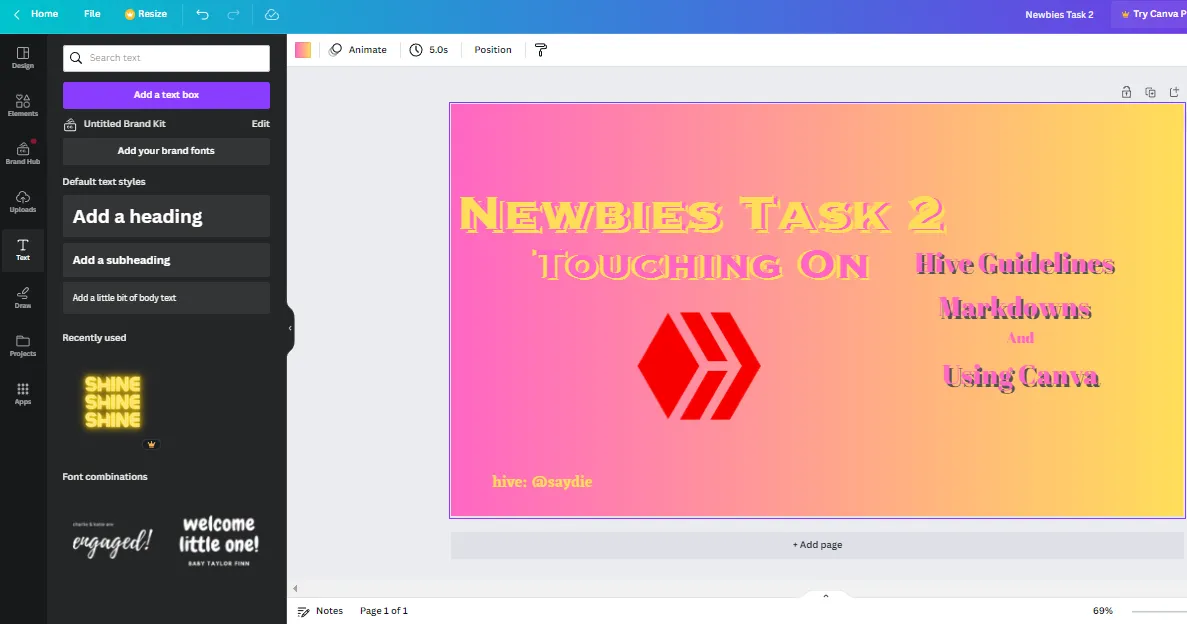Screen dimensions: 1187x624
Task: Click Add a heading
Action: pos(166,217)
